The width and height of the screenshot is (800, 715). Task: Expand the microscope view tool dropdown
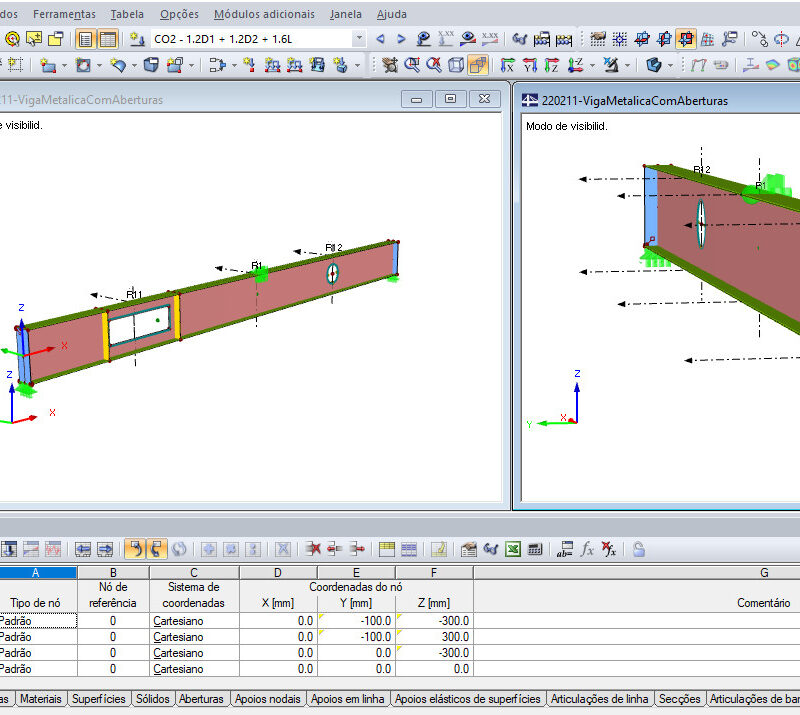click(627, 65)
